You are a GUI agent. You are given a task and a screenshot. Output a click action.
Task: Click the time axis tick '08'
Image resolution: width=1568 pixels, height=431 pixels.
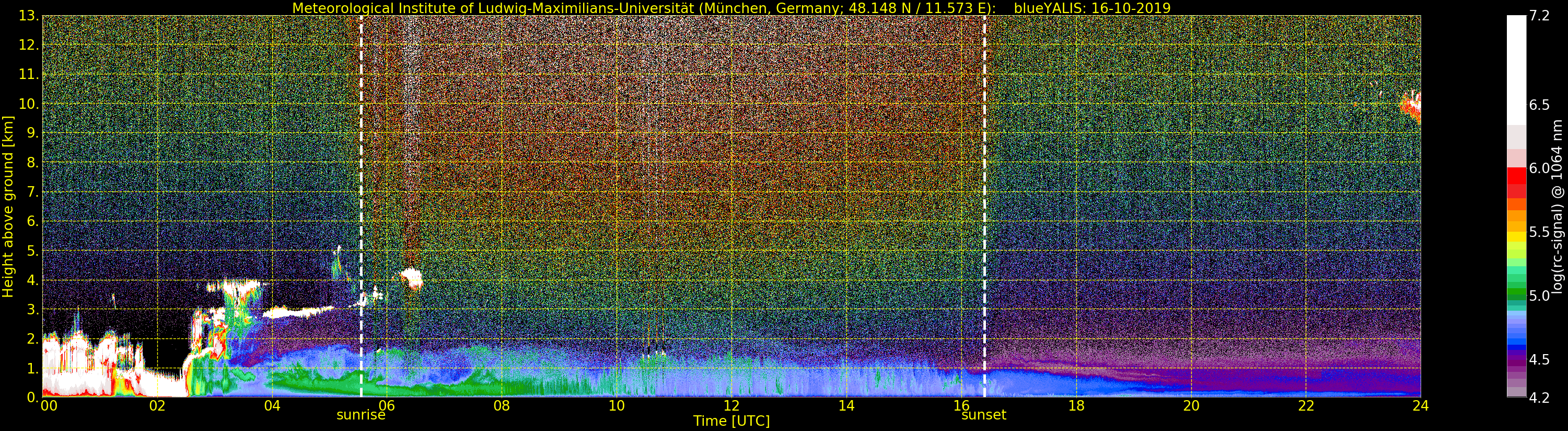502,405
